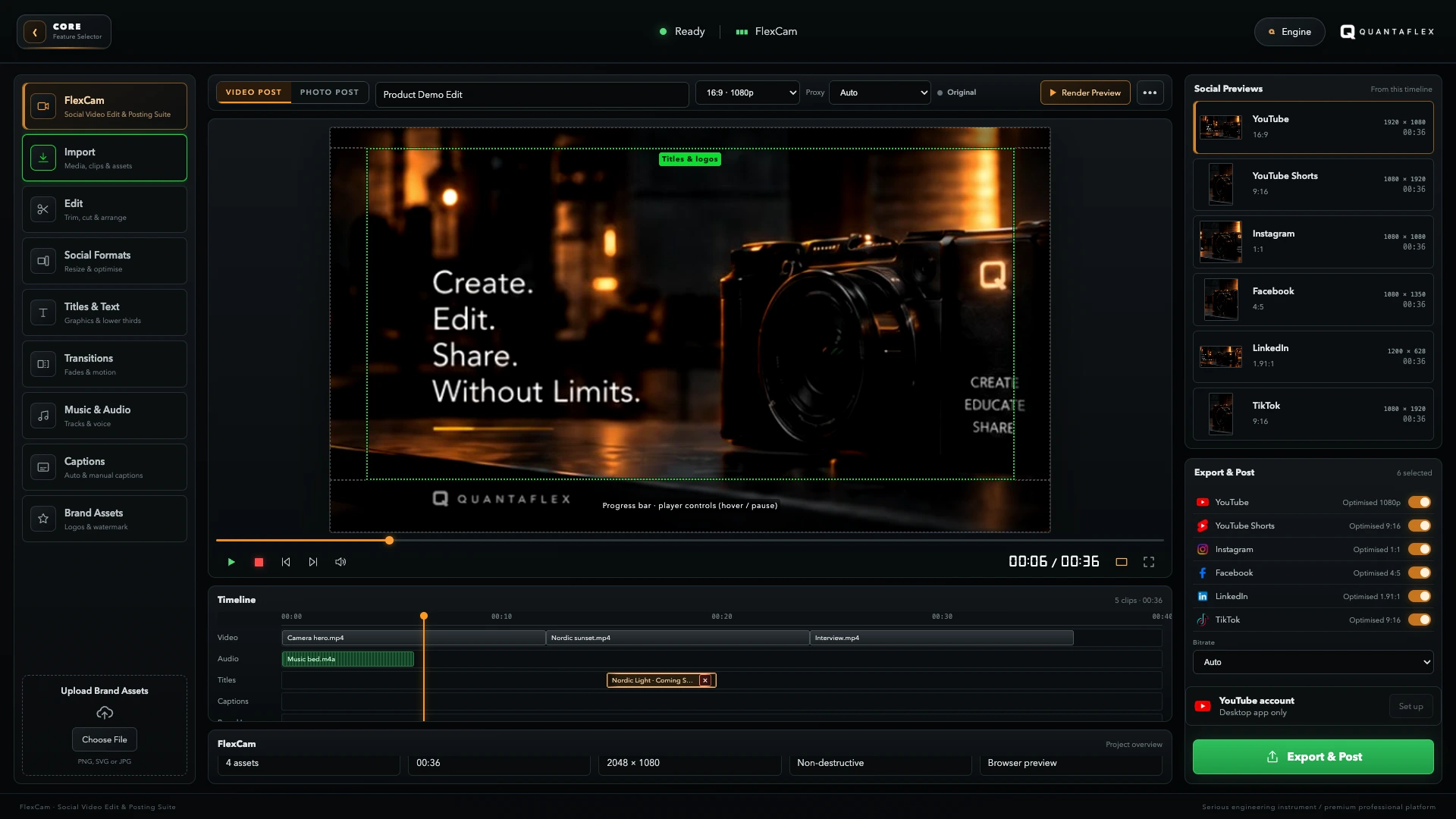Select the Camera hero.mp4 video clip
The height and width of the screenshot is (819, 1456).
[413, 638]
